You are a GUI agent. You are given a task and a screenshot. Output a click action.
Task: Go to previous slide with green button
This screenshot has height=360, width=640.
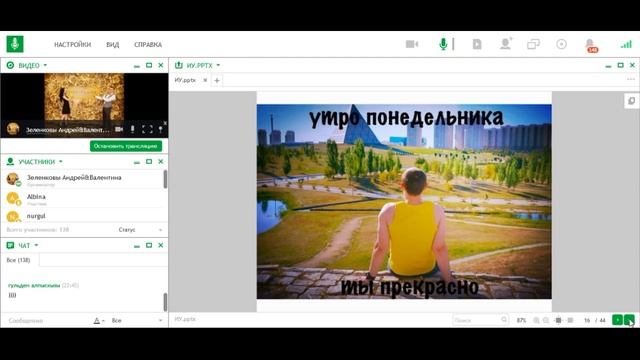pos(617,320)
